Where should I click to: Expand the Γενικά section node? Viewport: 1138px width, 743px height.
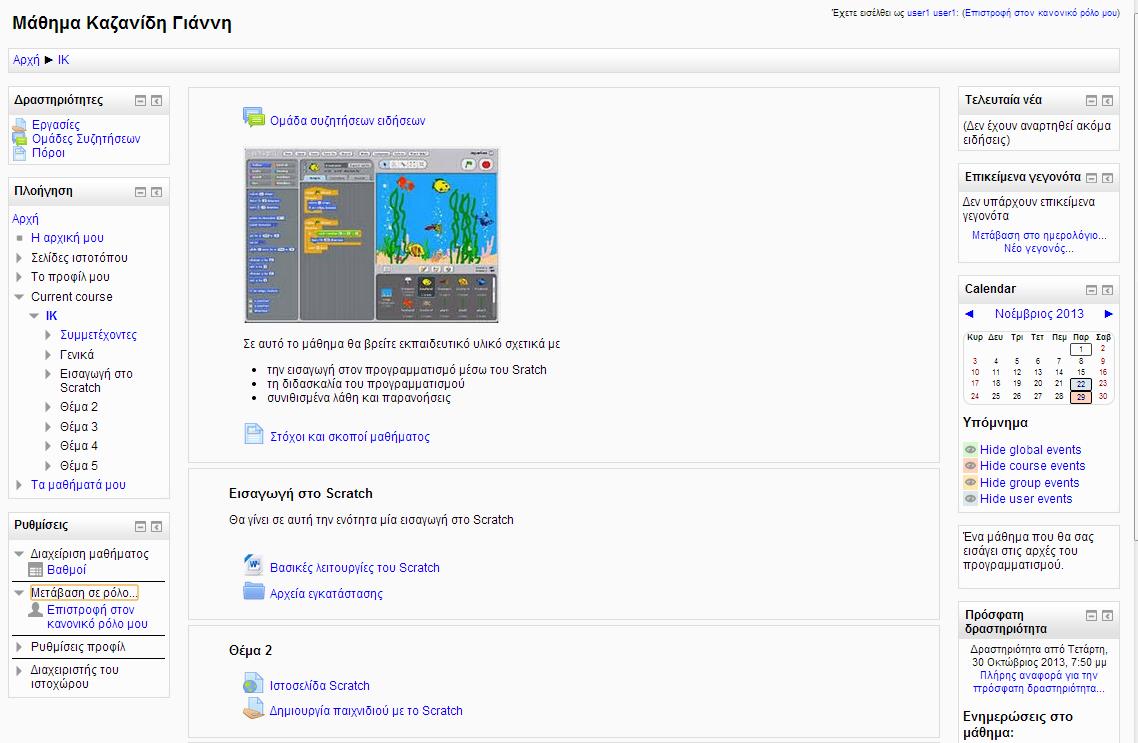click(x=49, y=354)
